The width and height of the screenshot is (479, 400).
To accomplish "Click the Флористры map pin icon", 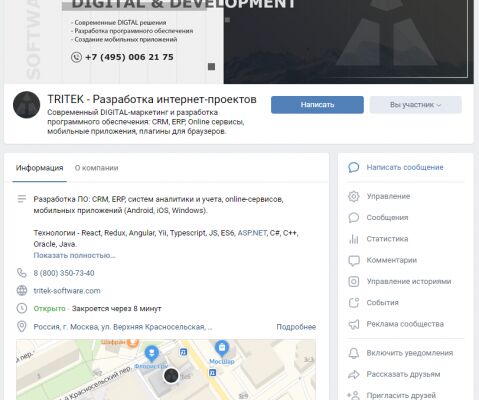I will (152, 354).
